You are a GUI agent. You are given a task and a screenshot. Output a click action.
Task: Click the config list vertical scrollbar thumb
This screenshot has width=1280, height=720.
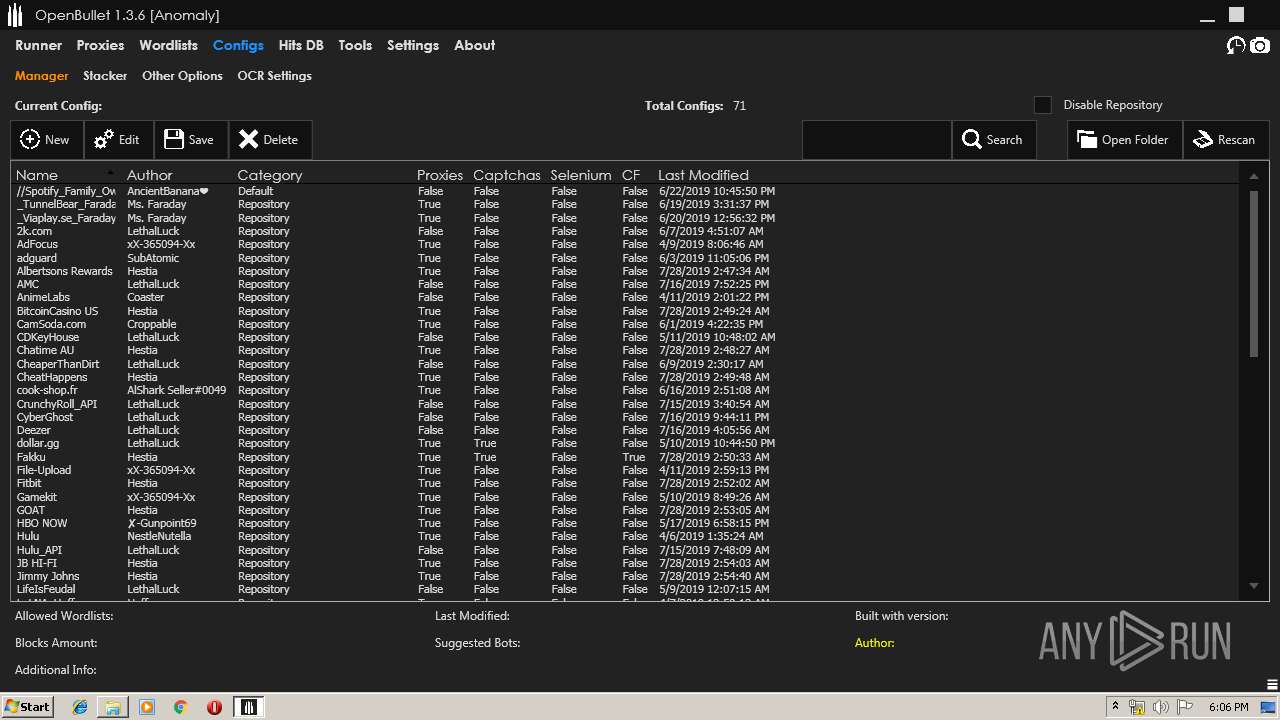1254,273
